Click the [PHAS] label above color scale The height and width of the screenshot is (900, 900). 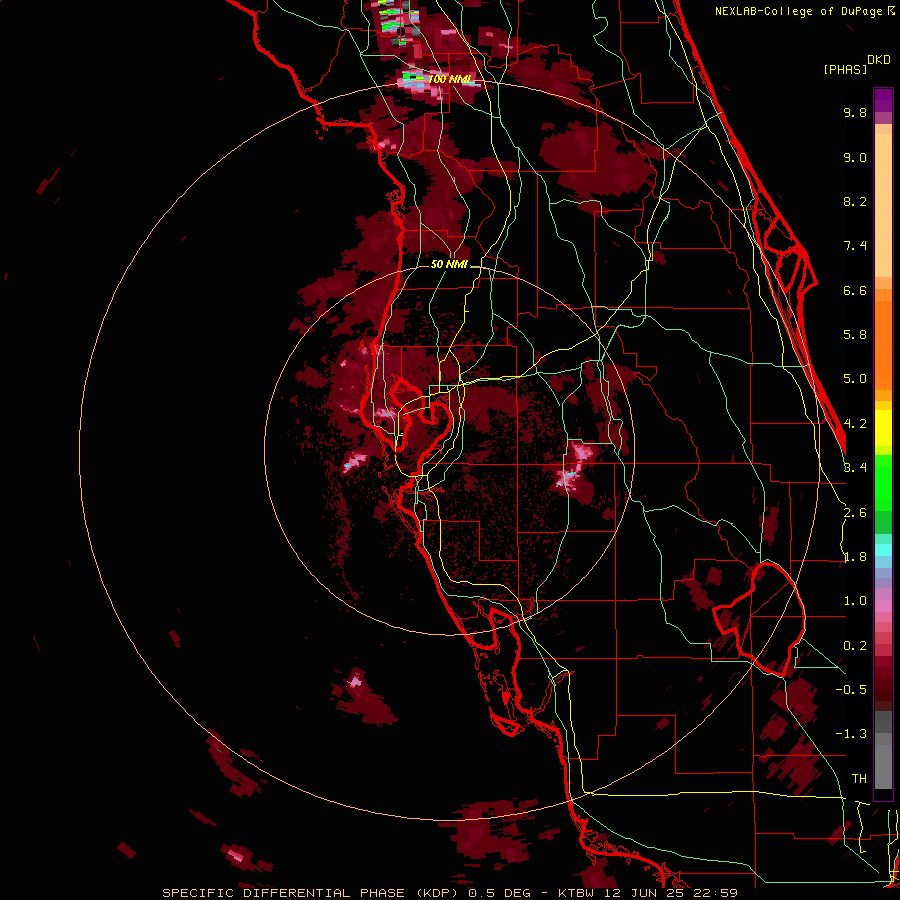pos(845,69)
